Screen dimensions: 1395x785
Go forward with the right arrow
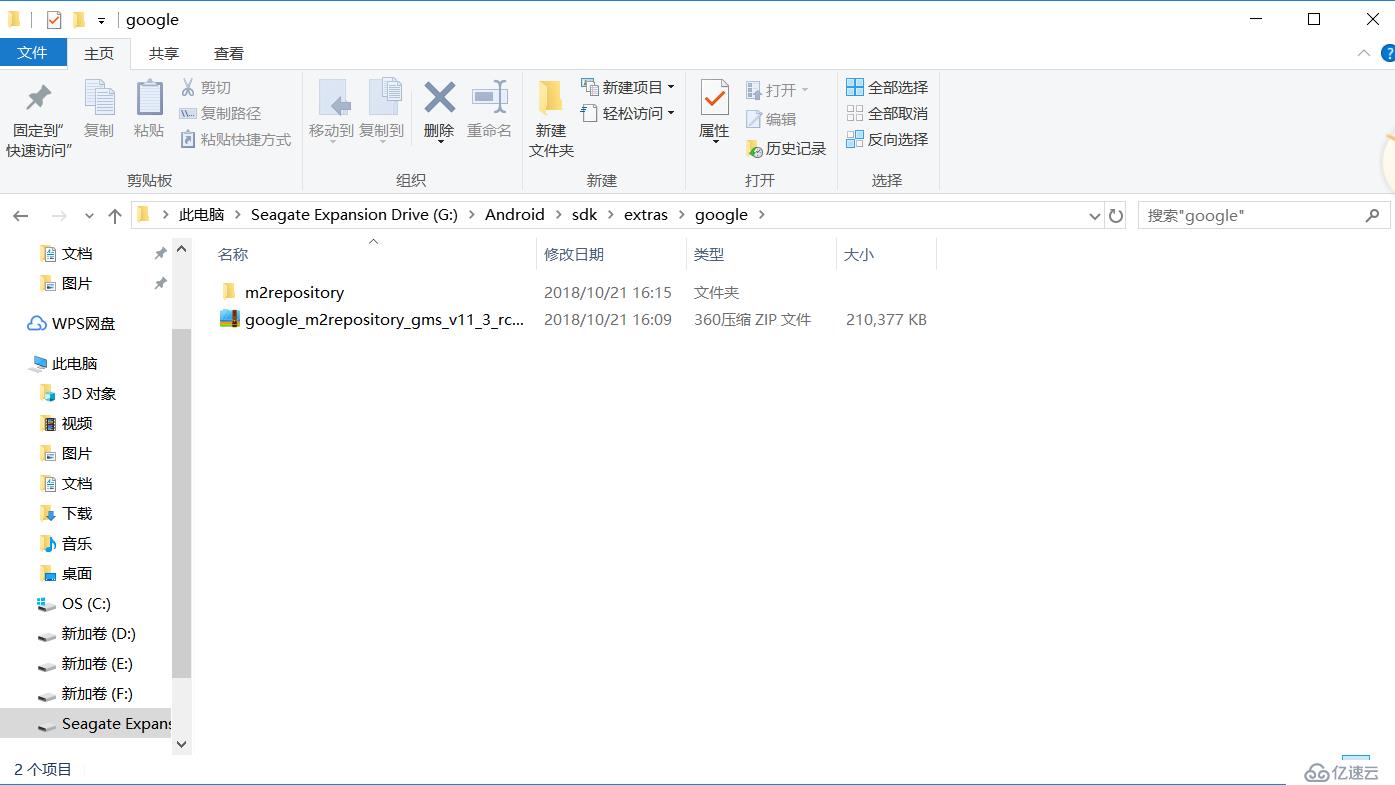coord(59,215)
